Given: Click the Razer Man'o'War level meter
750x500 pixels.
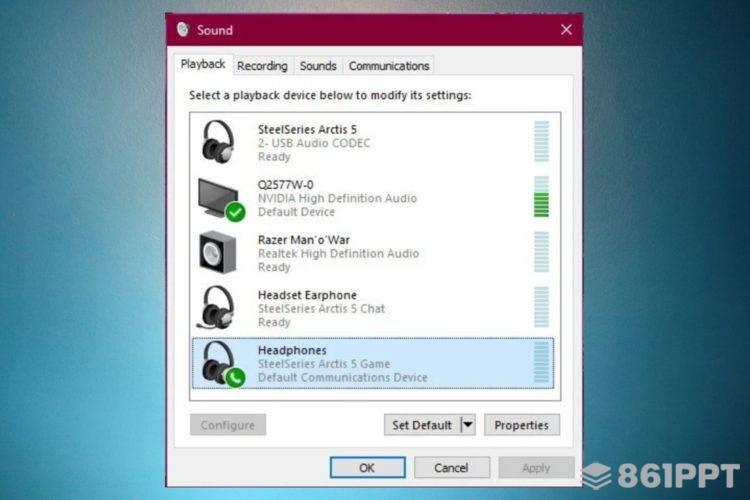Looking at the screenshot, I should (x=541, y=252).
